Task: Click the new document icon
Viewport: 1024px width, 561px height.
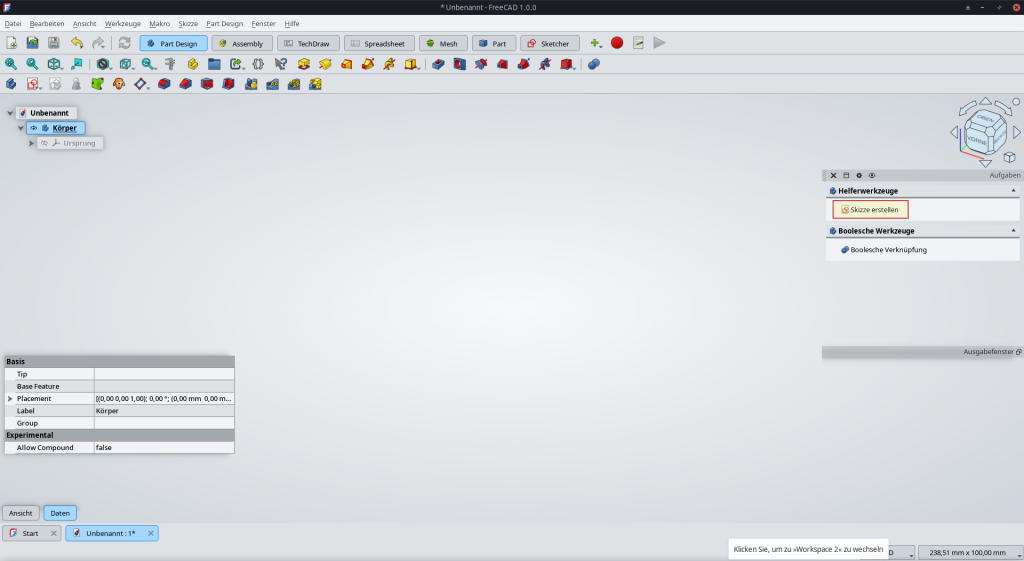Action: pyautogui.click(x=12, y=43)
